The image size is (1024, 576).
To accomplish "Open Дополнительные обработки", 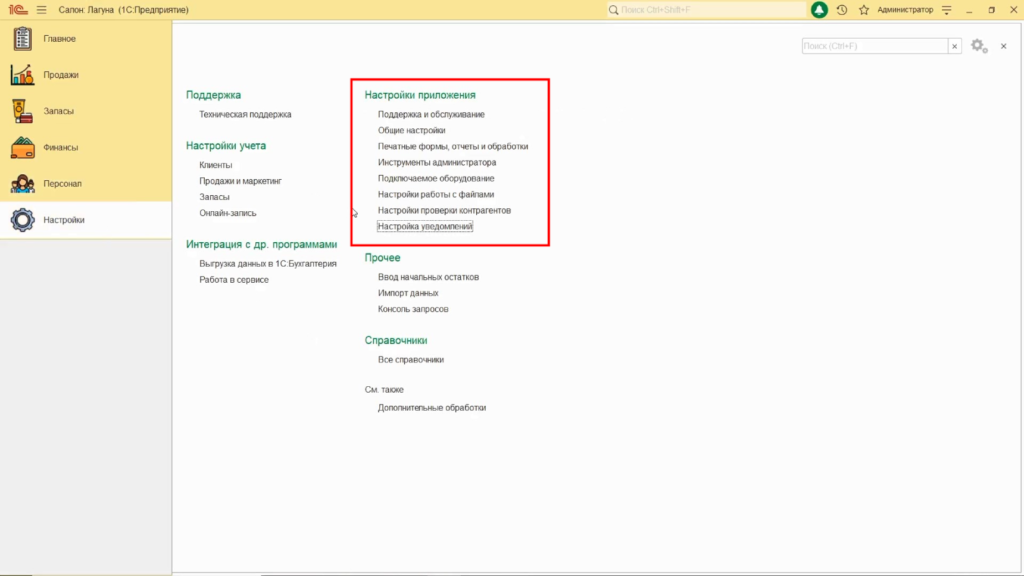I will pyautogui.click(x=432, y=408).
